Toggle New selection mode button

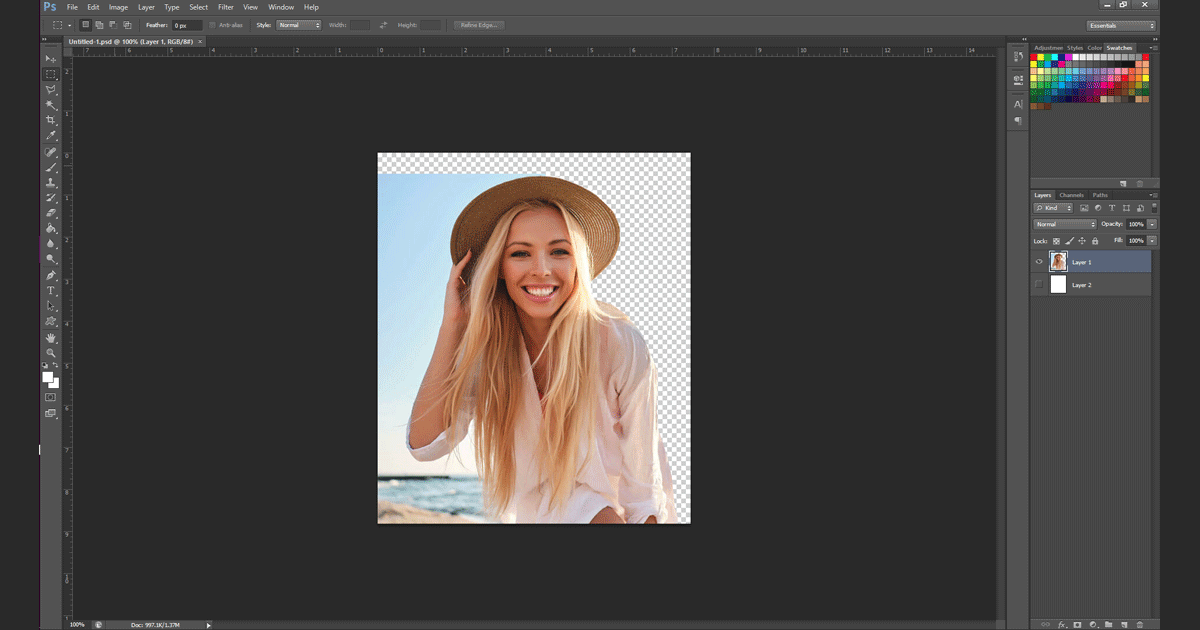point(85,24)
